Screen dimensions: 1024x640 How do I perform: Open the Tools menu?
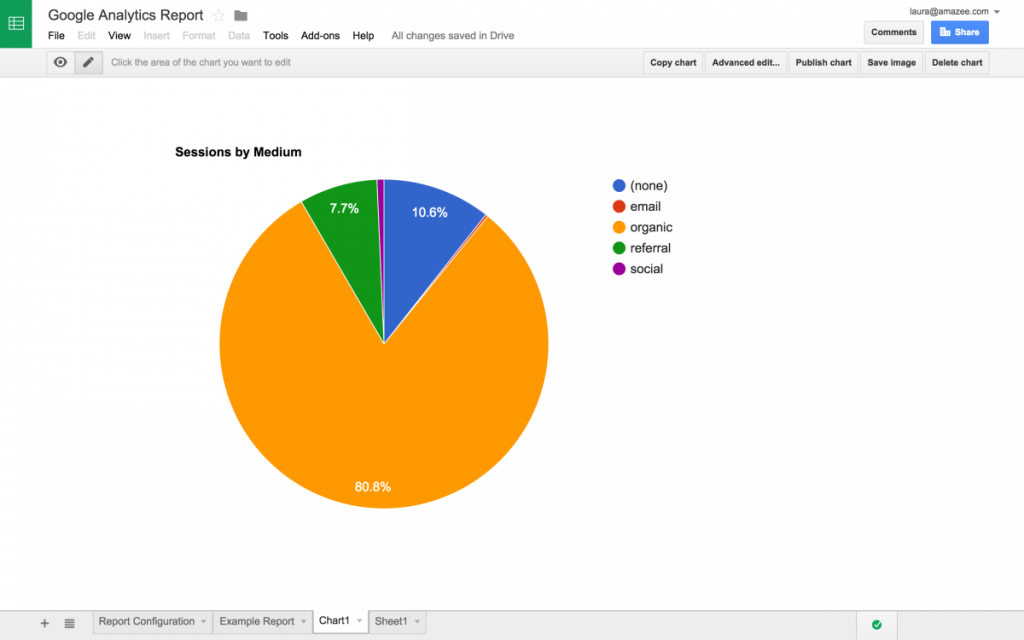coord(275,36)
